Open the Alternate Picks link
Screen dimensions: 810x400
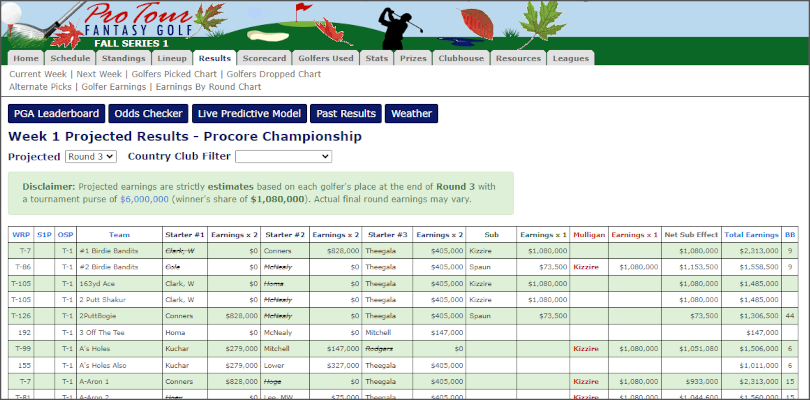pyautogui.click(x=40, y=87)
